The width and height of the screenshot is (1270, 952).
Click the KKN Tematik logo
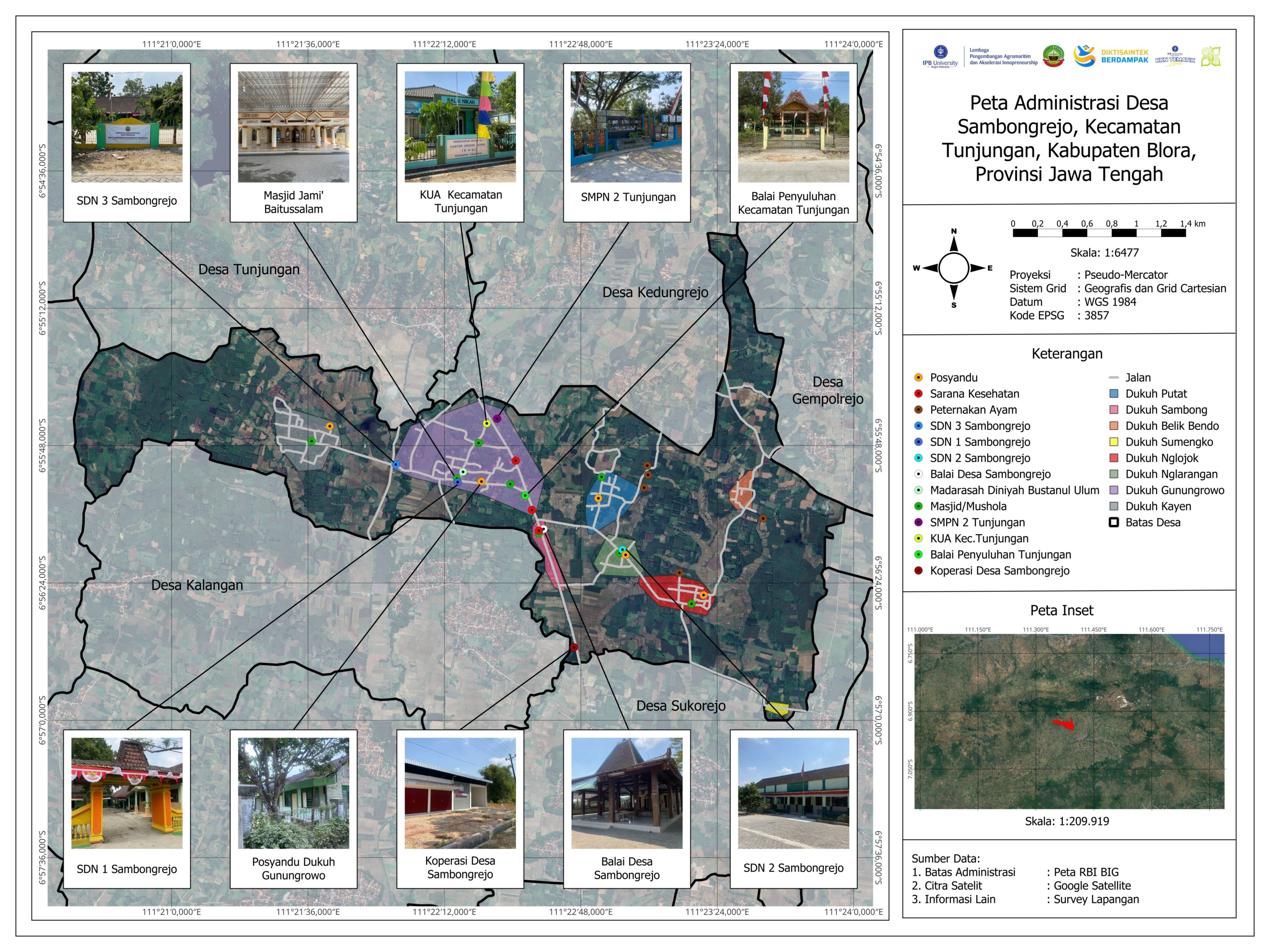pos(1175,57)
